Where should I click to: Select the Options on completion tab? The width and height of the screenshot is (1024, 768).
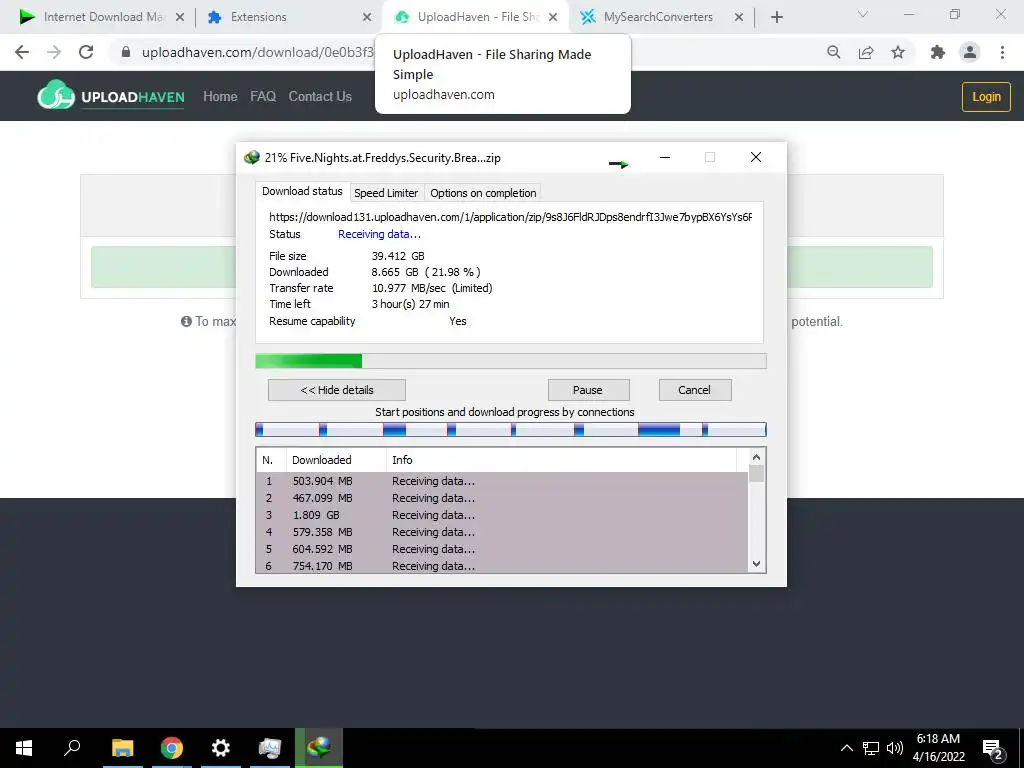click(x=483, y=193)
